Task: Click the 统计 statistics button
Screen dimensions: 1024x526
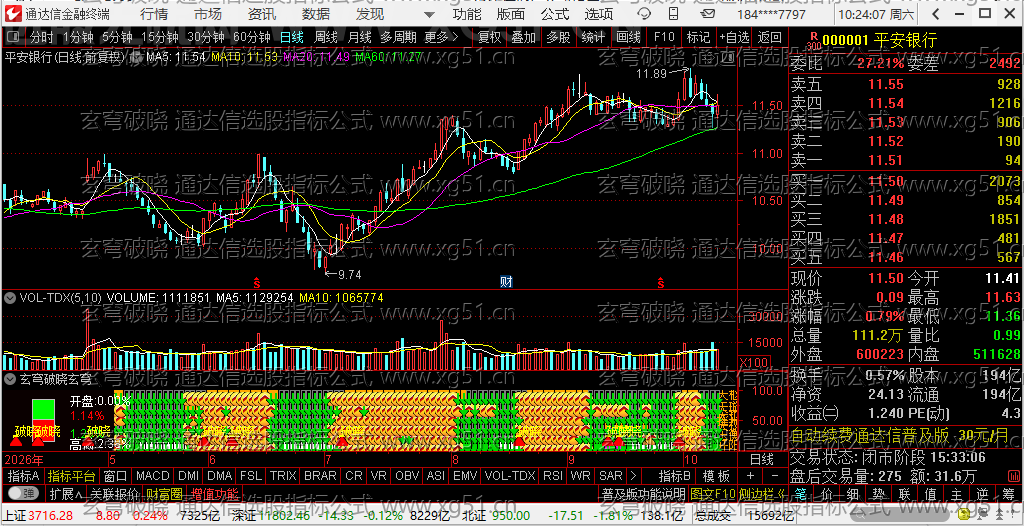Action: coord(593,37)
